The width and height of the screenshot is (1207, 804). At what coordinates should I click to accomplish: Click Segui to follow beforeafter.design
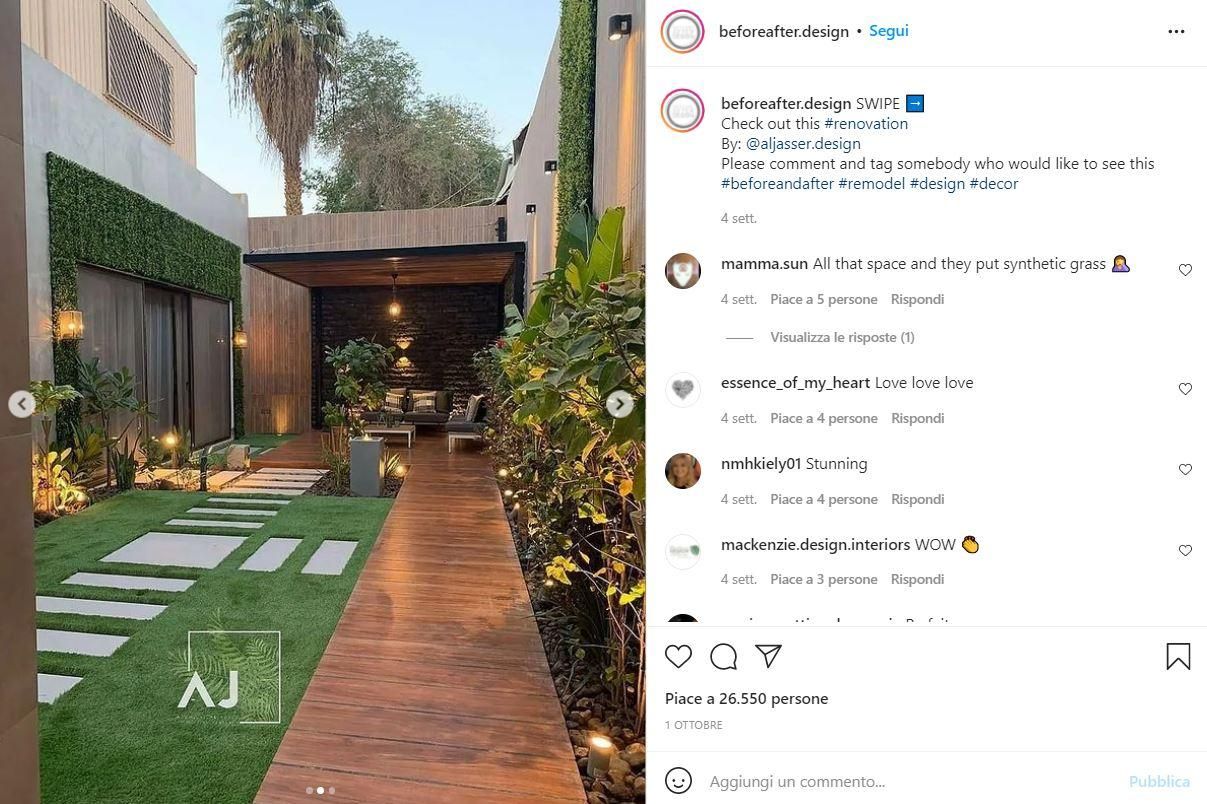[x=888, y=31]
